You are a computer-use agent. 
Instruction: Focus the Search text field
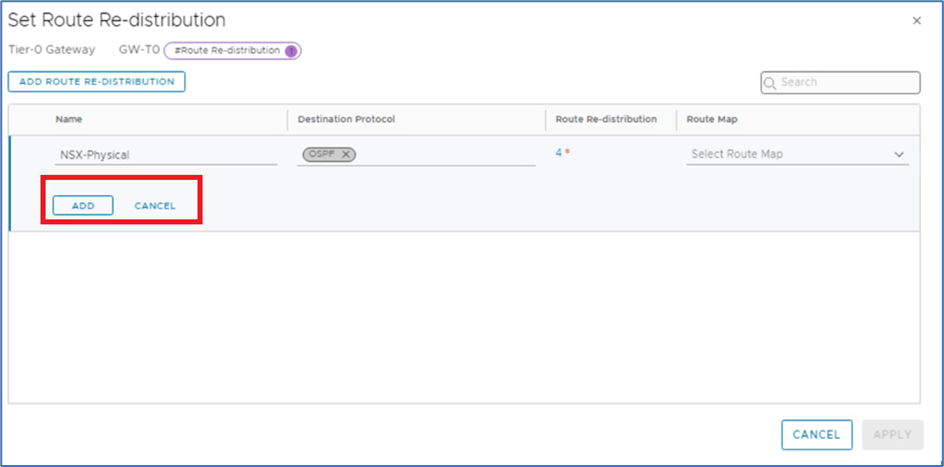(846, 82)
